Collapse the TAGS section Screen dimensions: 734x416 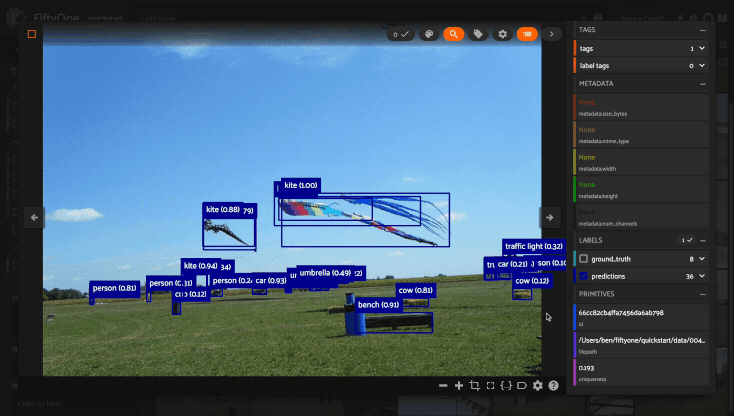point(703,30)
